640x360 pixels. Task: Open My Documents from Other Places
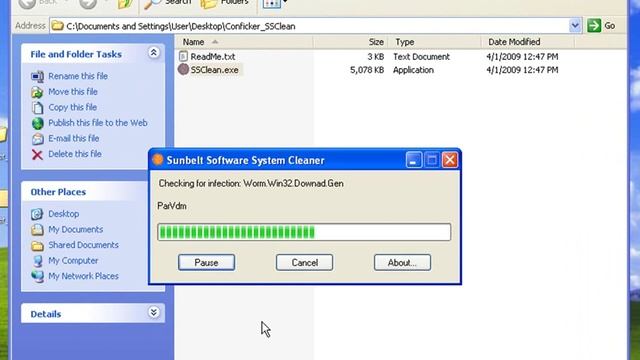tap(76, 229)
